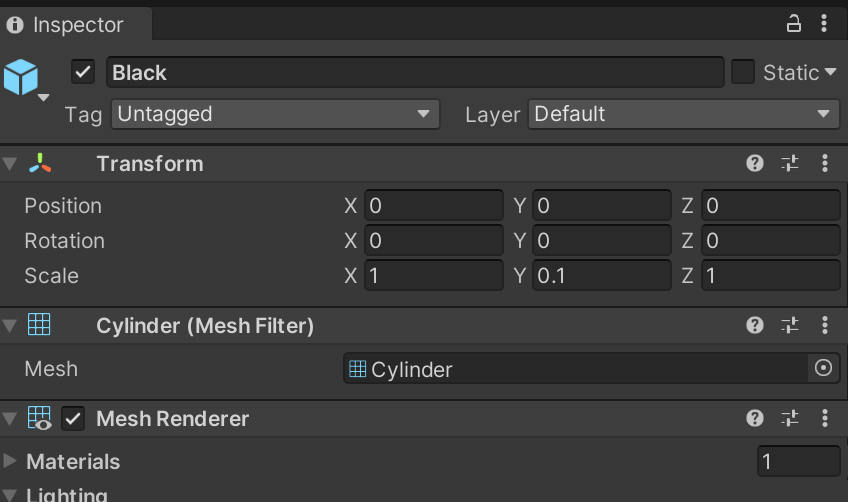Open the Inspector tab's three-dot menu
The height and width of the screenshot is (502, 848).
(824, 23)
